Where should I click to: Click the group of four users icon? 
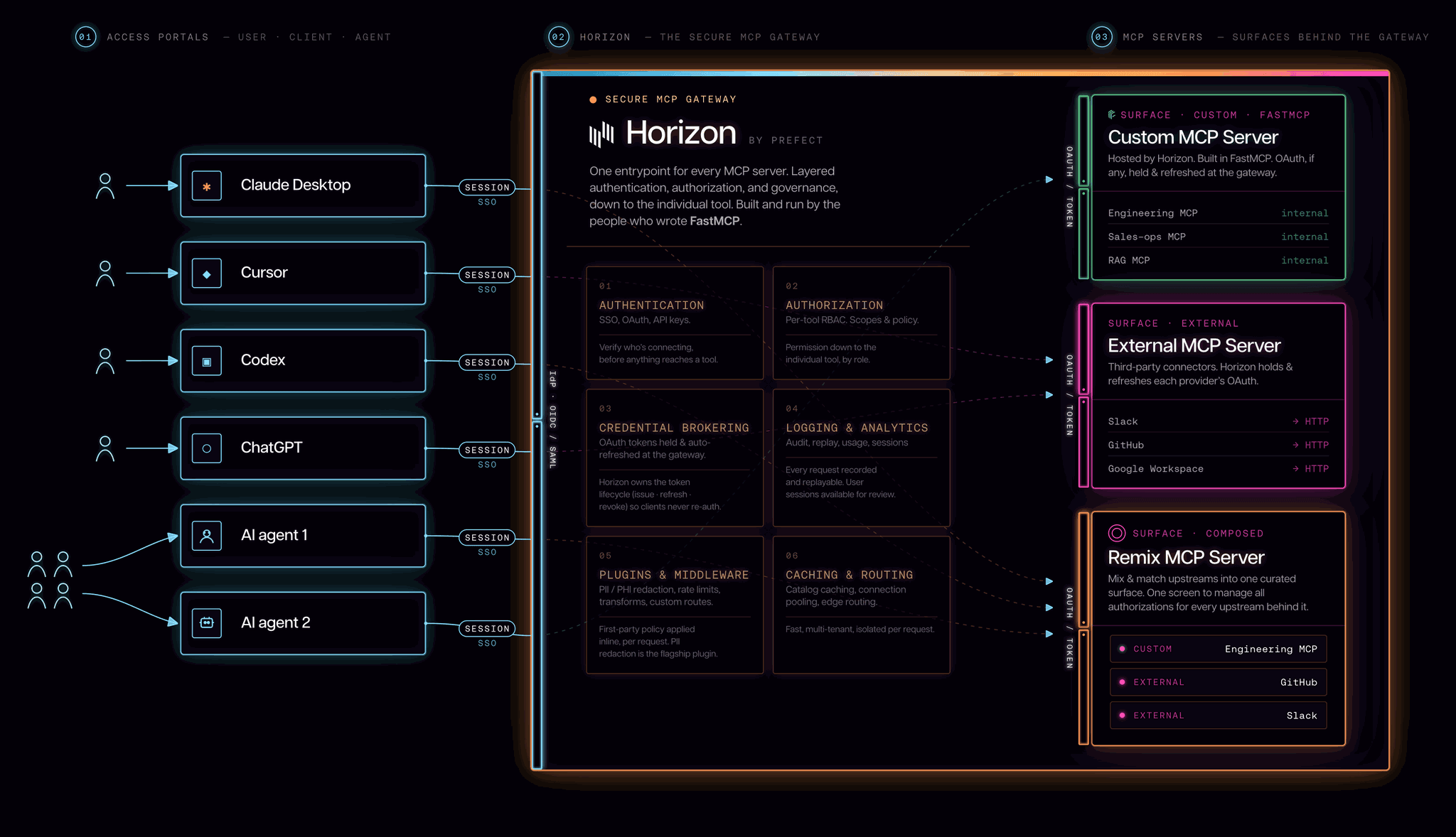pos(50,580)
